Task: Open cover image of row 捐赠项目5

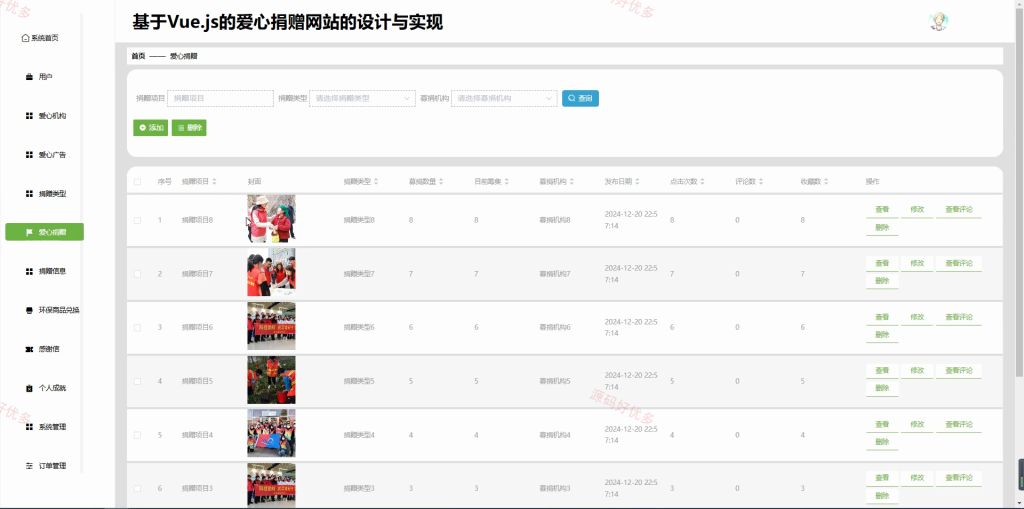Action: [x=271, y=380]
